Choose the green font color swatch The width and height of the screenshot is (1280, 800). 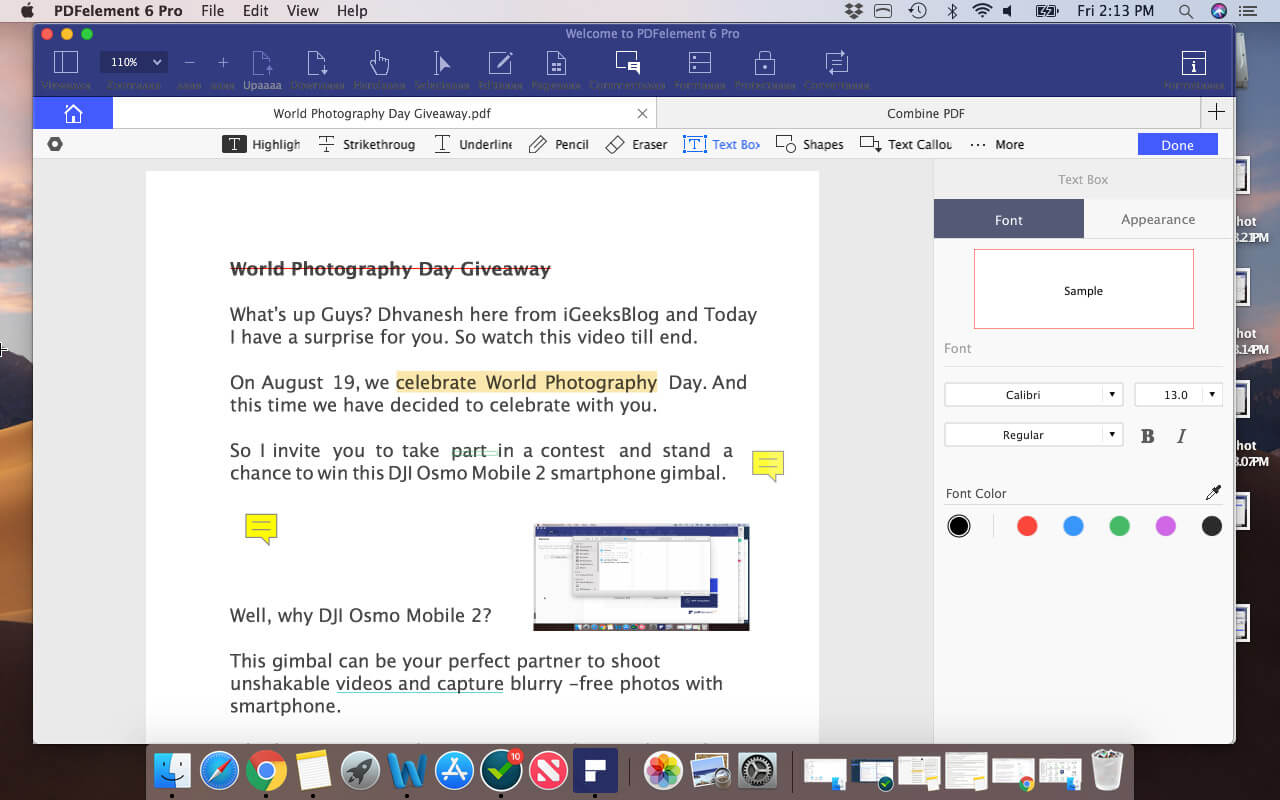(x=1119, y=526)
